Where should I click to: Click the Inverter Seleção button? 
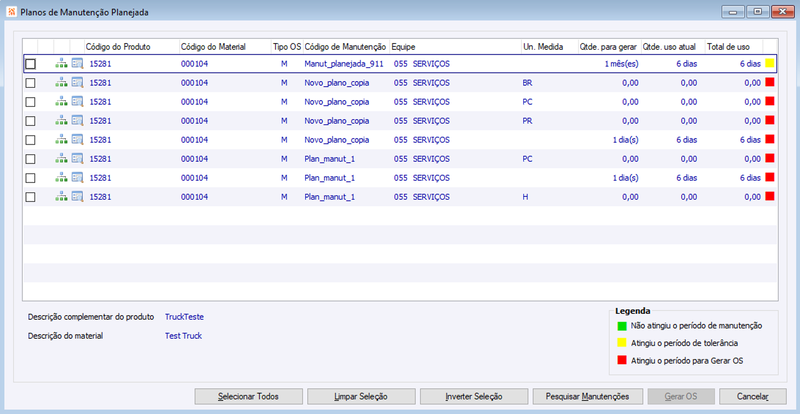tap(473, 396)
